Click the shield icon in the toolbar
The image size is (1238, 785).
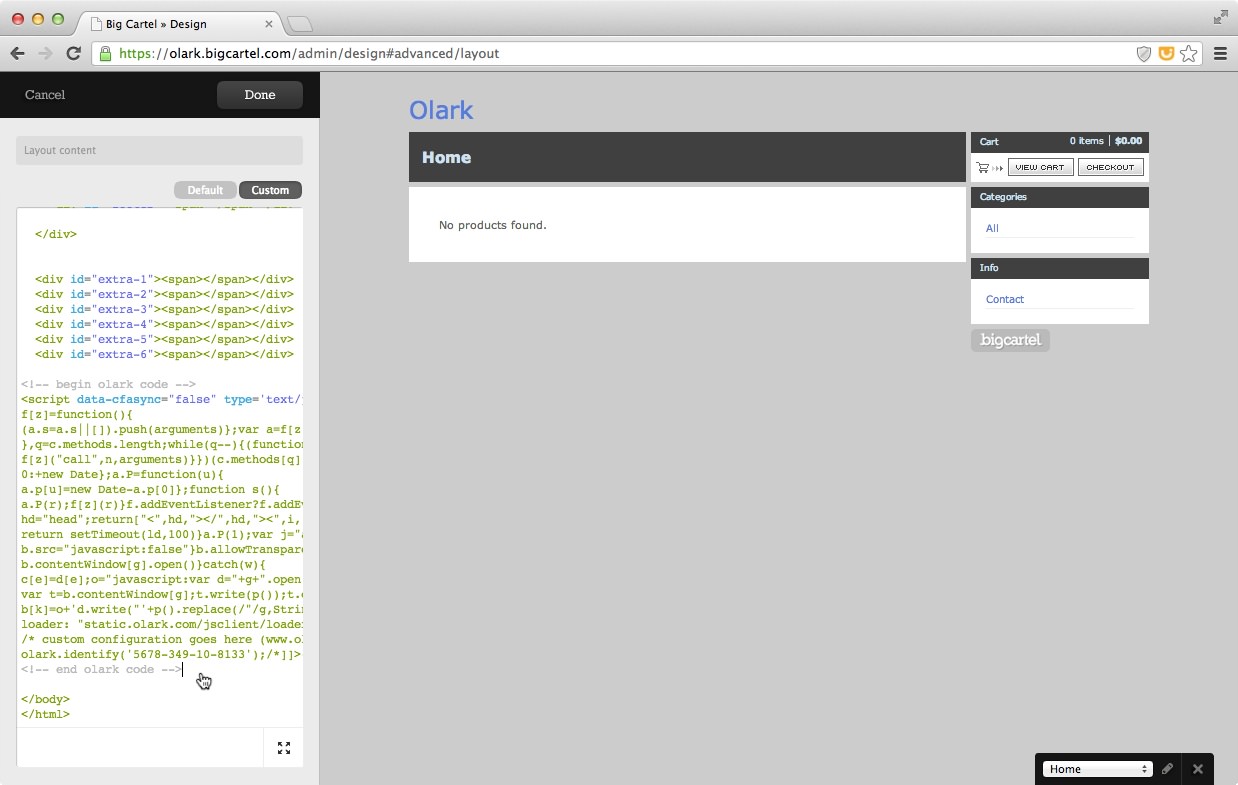pyautogui.click(x=1143, y=53)
